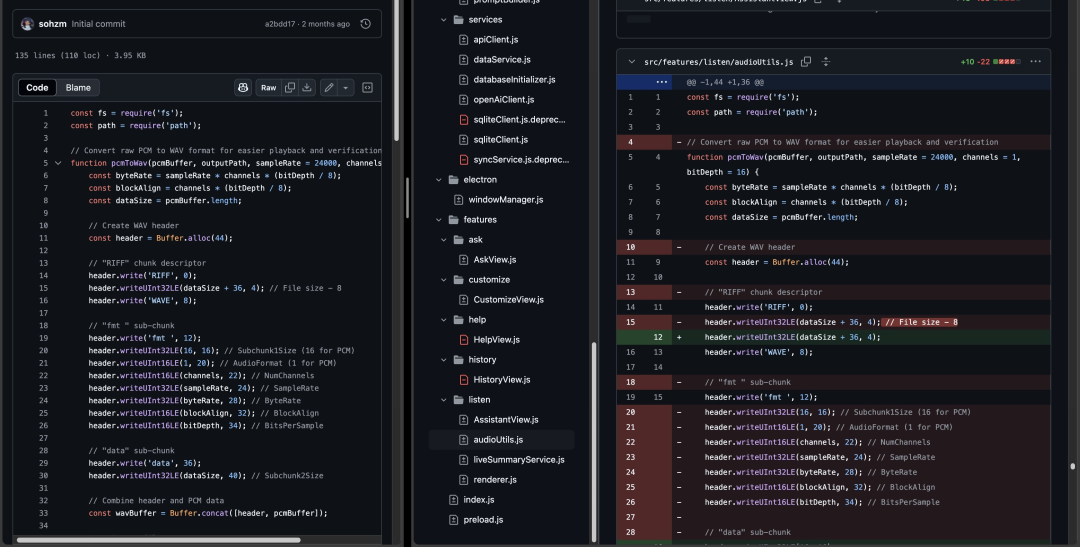
Task: Open diff file options ellipsis menu
Action: [x=1035, y=62]
